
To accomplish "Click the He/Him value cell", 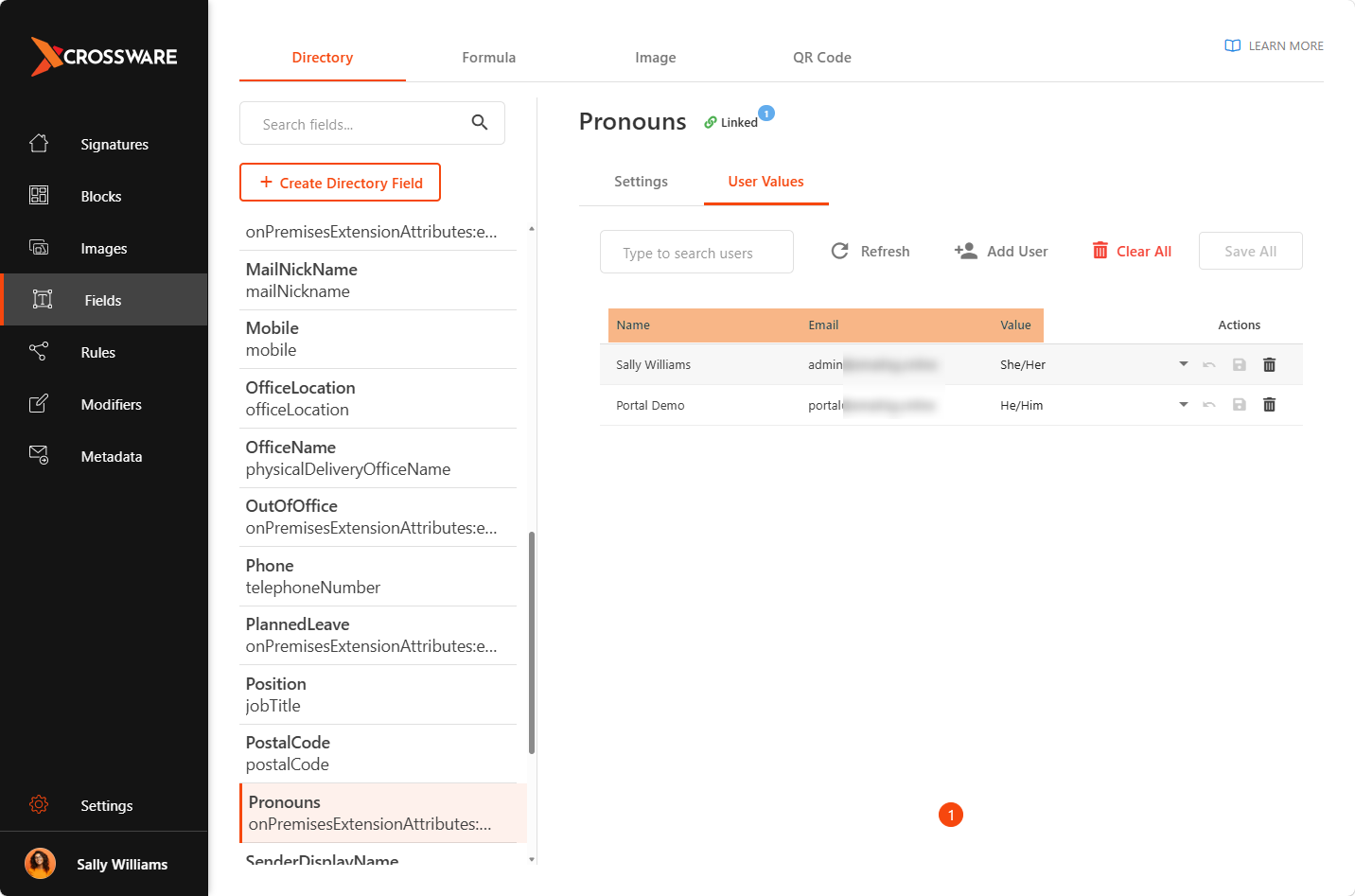I will [x=1022, y=406].
